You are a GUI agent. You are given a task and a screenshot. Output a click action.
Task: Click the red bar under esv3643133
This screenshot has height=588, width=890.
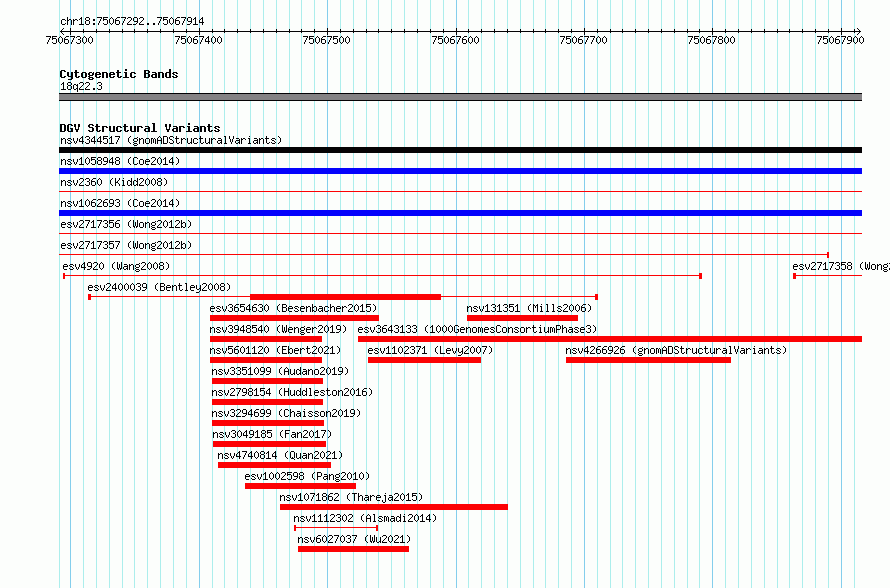pyautogui.click(x=610, y=339)
